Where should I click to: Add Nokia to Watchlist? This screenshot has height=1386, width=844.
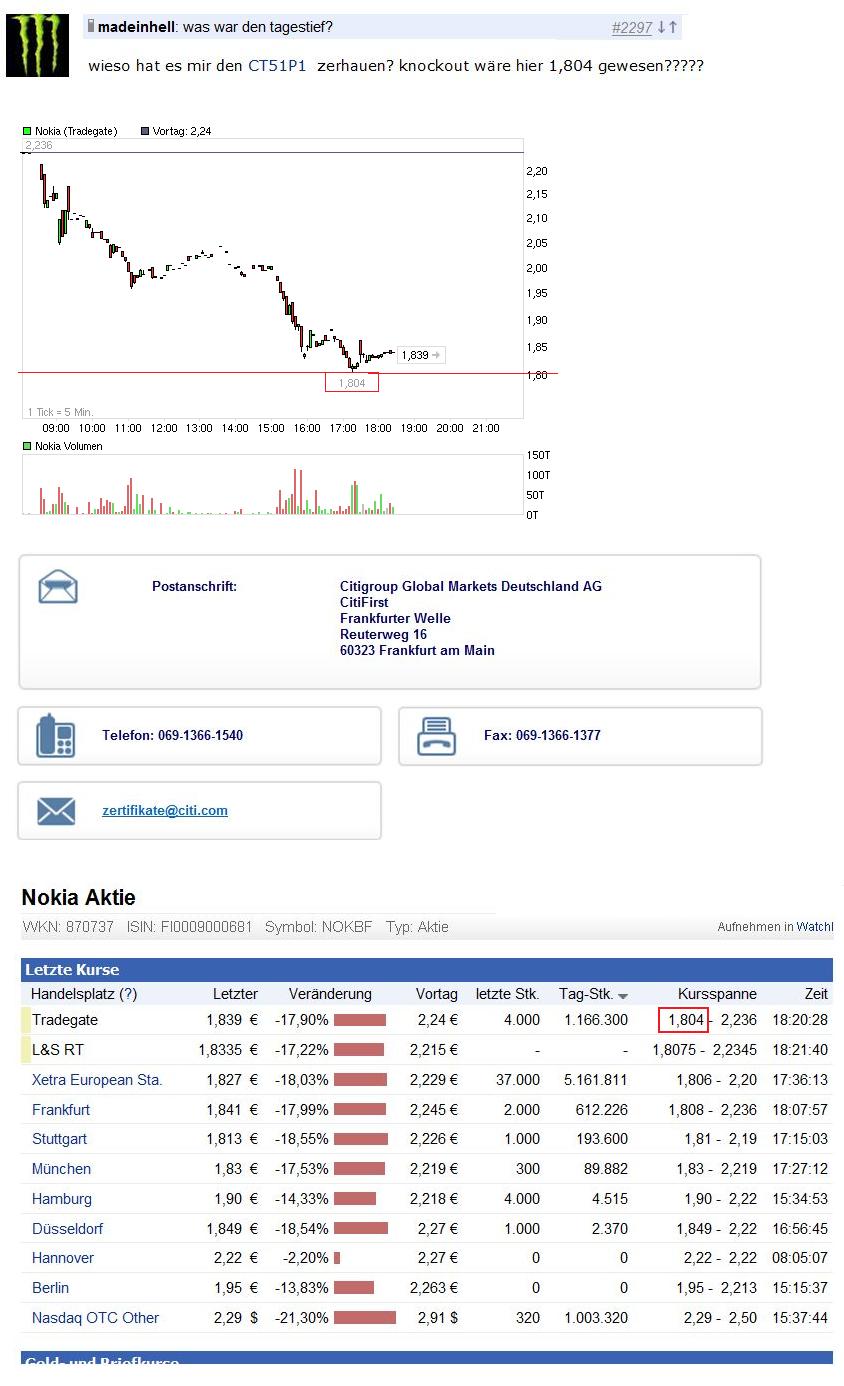(814, 927)
